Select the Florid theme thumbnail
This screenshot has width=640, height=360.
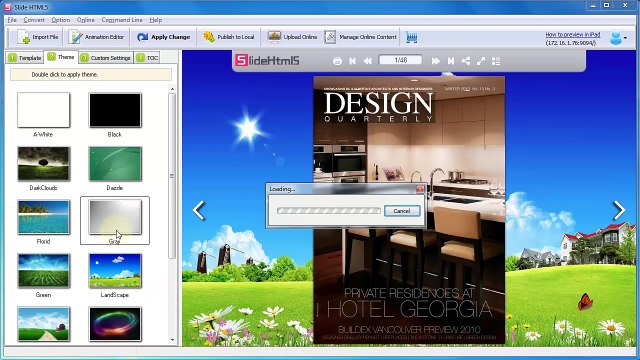pyautogui.click(x=44, y=217)
